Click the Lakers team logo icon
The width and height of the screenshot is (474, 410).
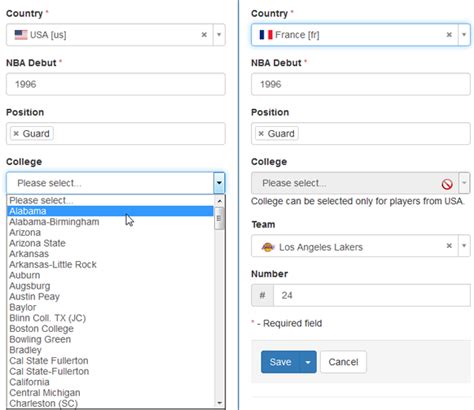tap(268, 247)
